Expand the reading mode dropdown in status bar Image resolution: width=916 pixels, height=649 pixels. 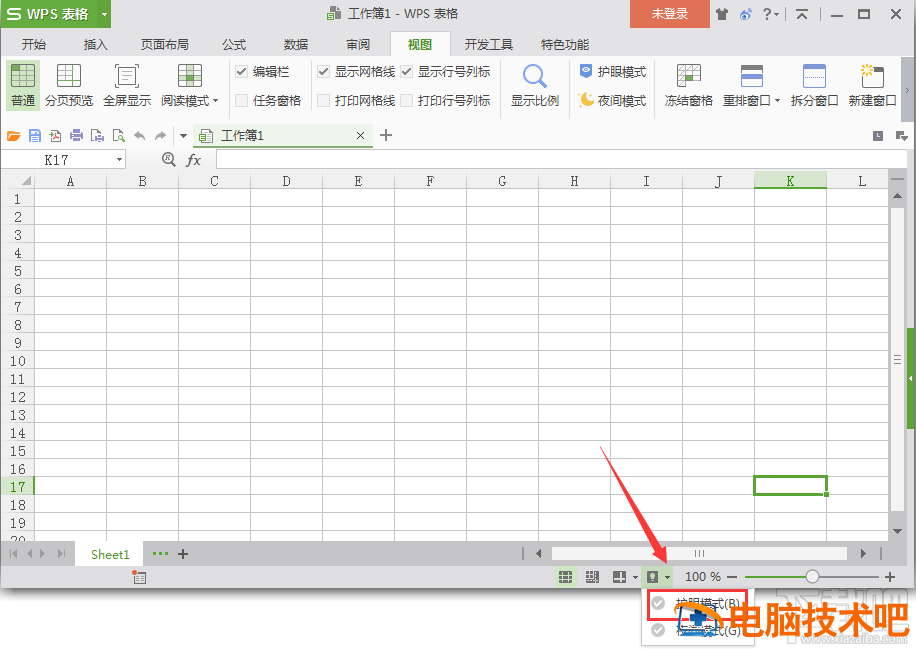click(635, 577)
